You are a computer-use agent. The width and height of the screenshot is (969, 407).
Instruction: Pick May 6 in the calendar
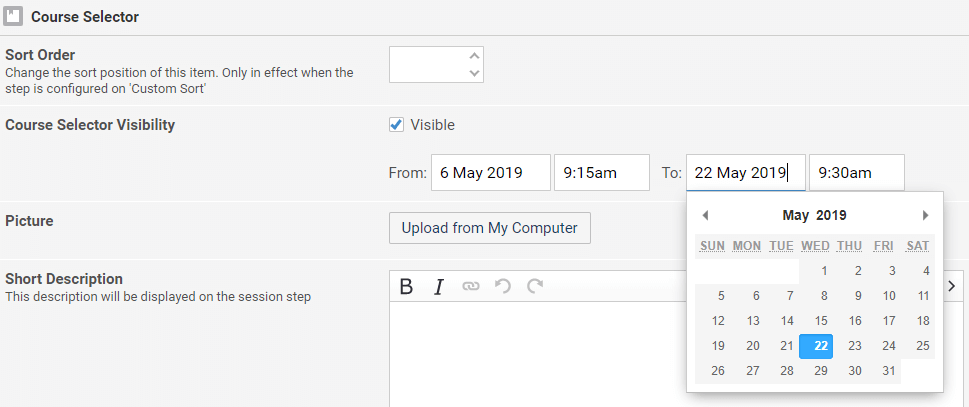756,296
